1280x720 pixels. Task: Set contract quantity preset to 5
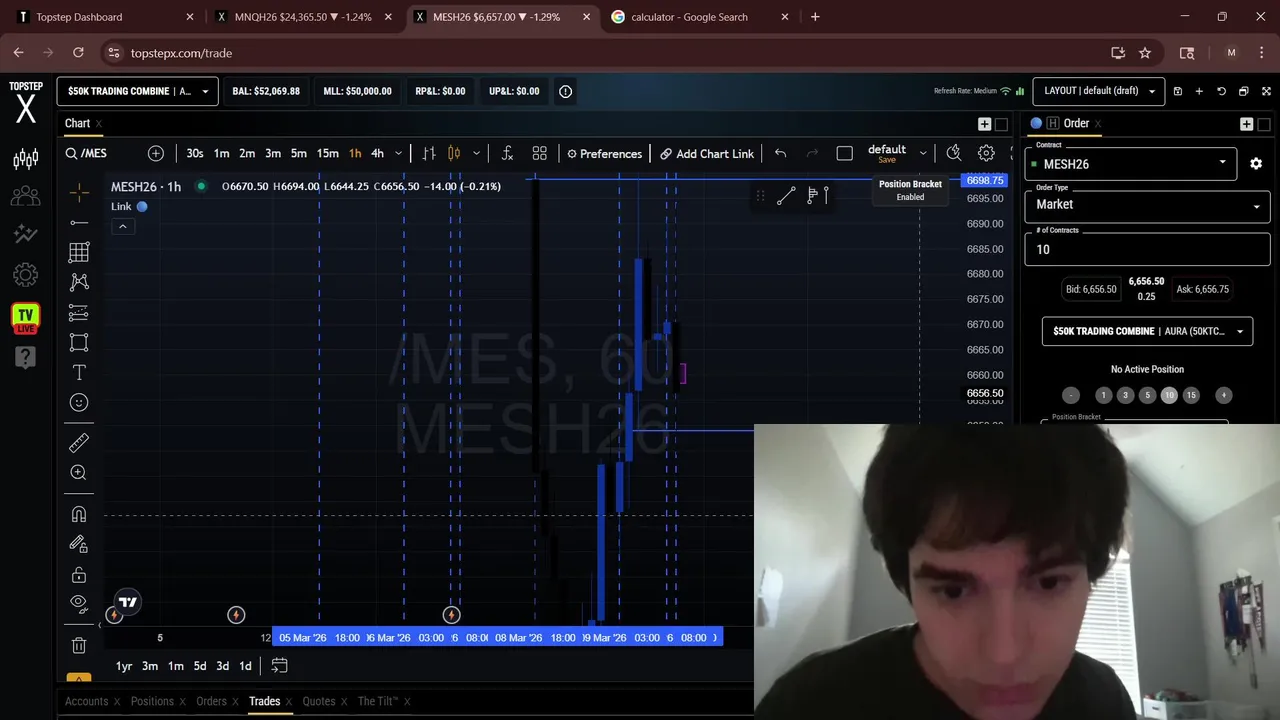[x=1147, y=395]
